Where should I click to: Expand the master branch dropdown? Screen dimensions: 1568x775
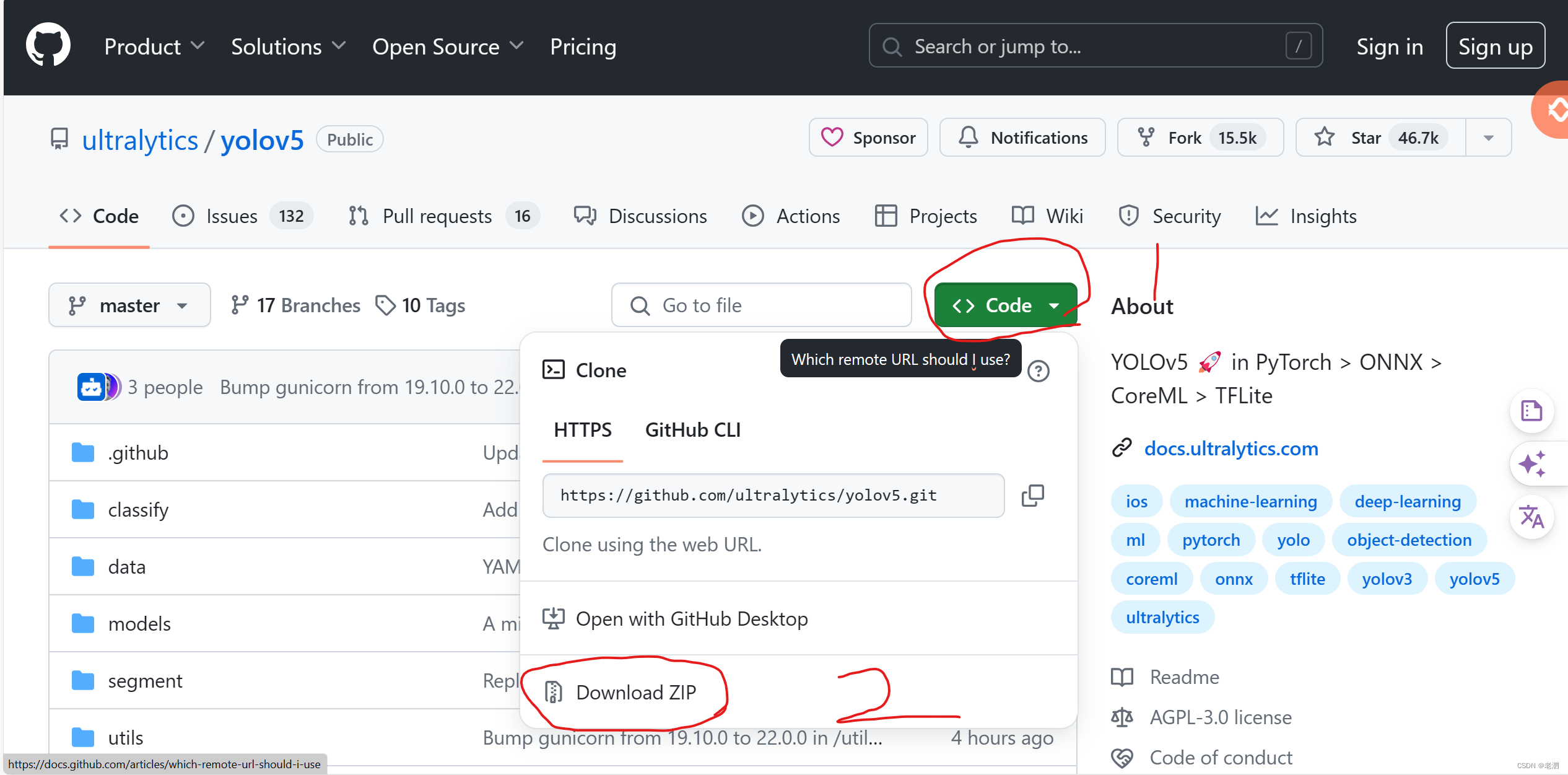tap(129, 305)
